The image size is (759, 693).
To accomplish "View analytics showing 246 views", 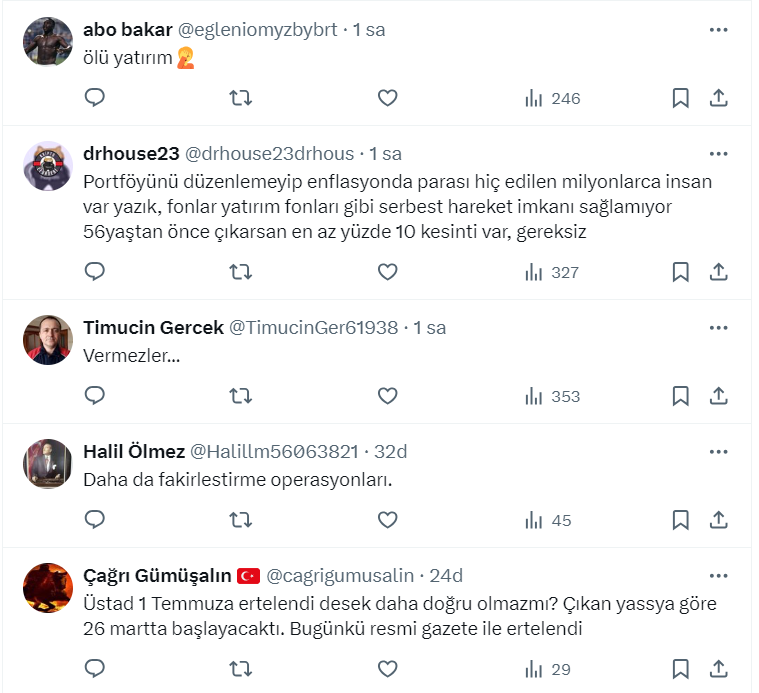I will [552, 98].
